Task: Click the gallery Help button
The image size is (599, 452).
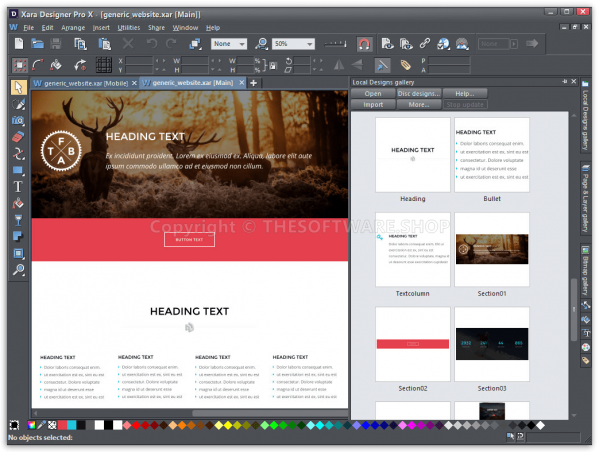Action: tap(465, 94)
